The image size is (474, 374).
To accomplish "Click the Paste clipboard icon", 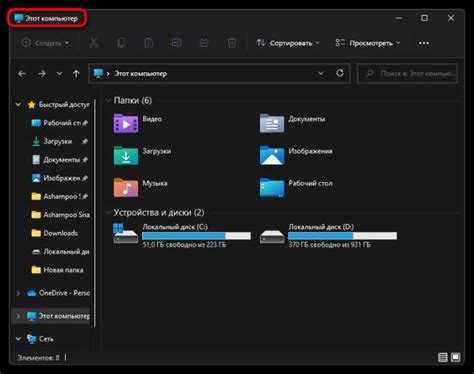I will 149,43.
